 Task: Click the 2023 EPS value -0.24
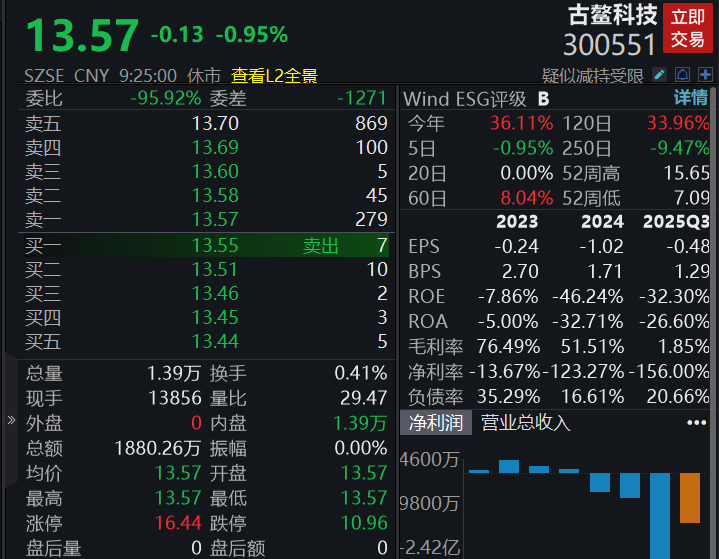coord(516,247)
